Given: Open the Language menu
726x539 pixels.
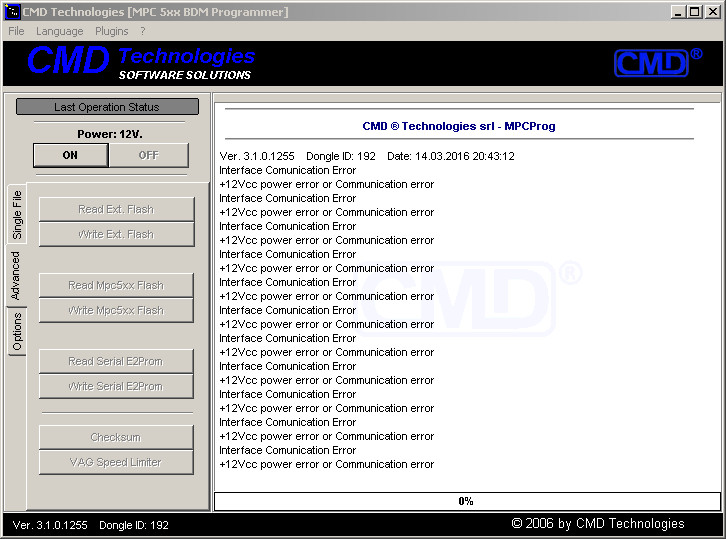Looking at the screenshot, I should point(60,31).
